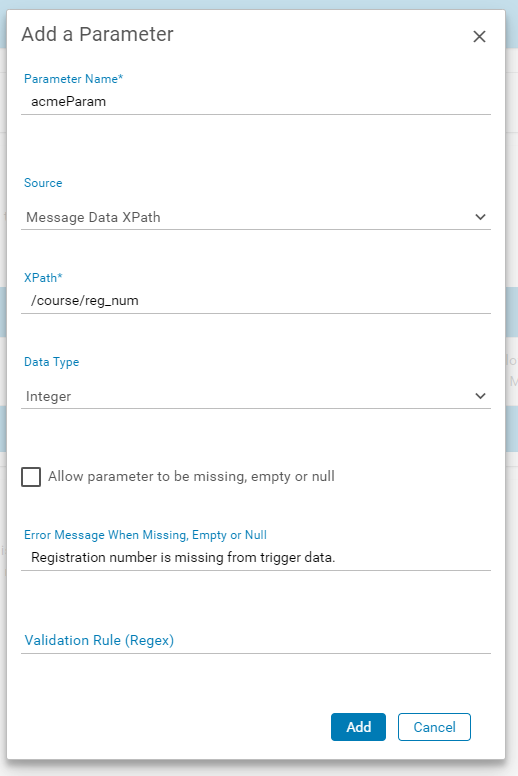Image resolution: width=518 pixels, height=776 pixels.
Task: Open the Message Data XPath selection
Action: [256, 217]
